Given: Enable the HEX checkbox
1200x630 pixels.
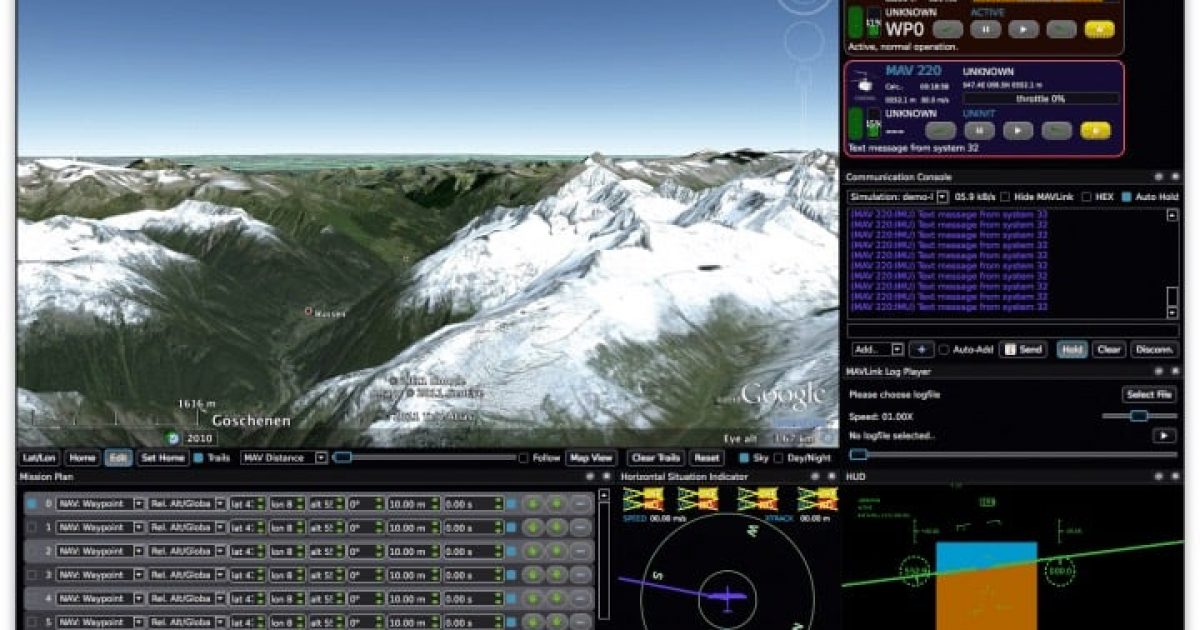Looking at the screenshot, I should point(1086,197).
